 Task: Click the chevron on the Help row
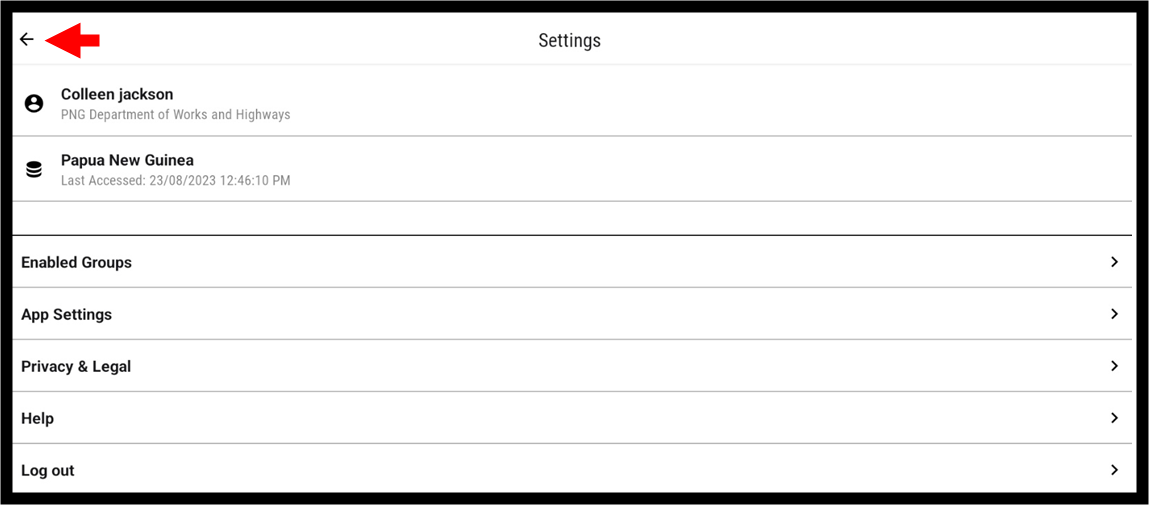coord(1115,418)
